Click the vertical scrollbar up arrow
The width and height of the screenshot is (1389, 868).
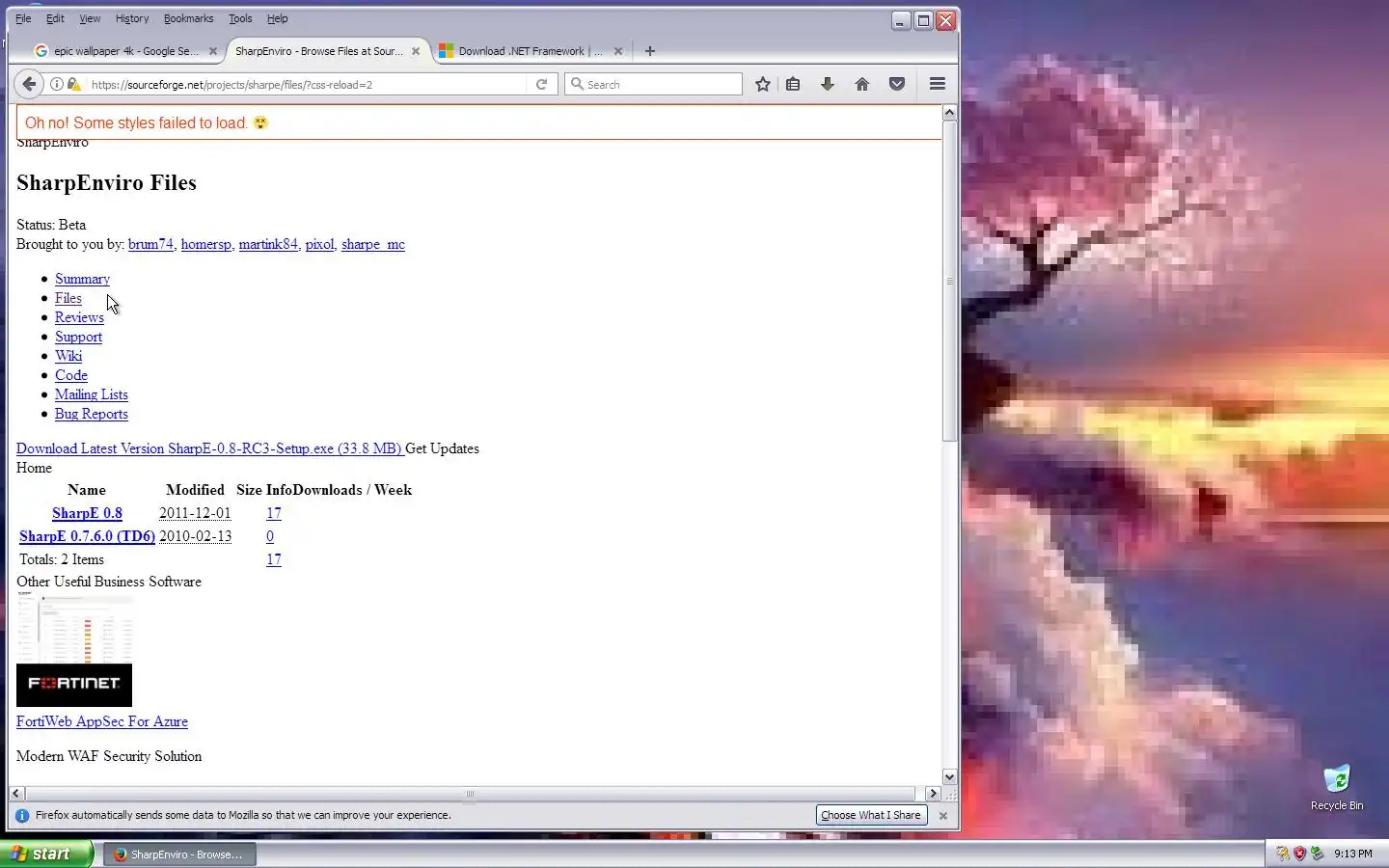pos(949,113)
